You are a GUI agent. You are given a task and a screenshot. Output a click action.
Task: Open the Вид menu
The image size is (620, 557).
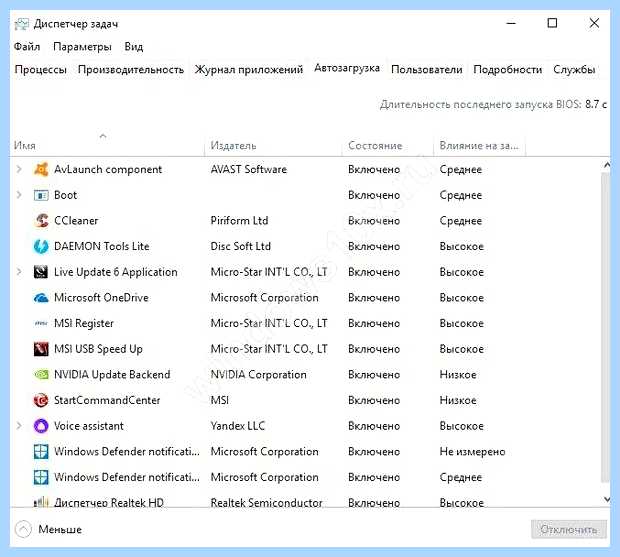(x=134, y=47)
